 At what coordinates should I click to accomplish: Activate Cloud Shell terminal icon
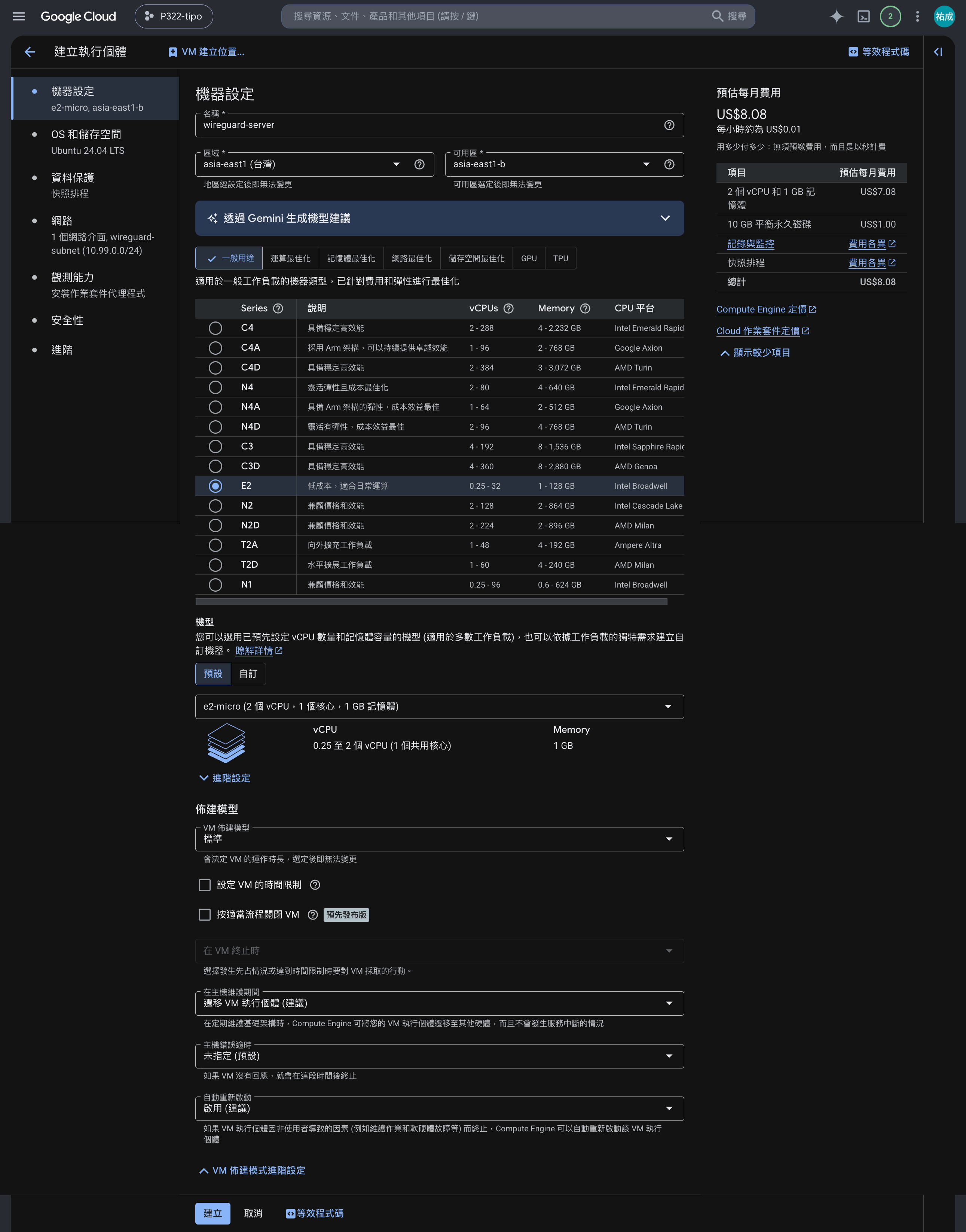pyautogui.click(x=863, y=16)
